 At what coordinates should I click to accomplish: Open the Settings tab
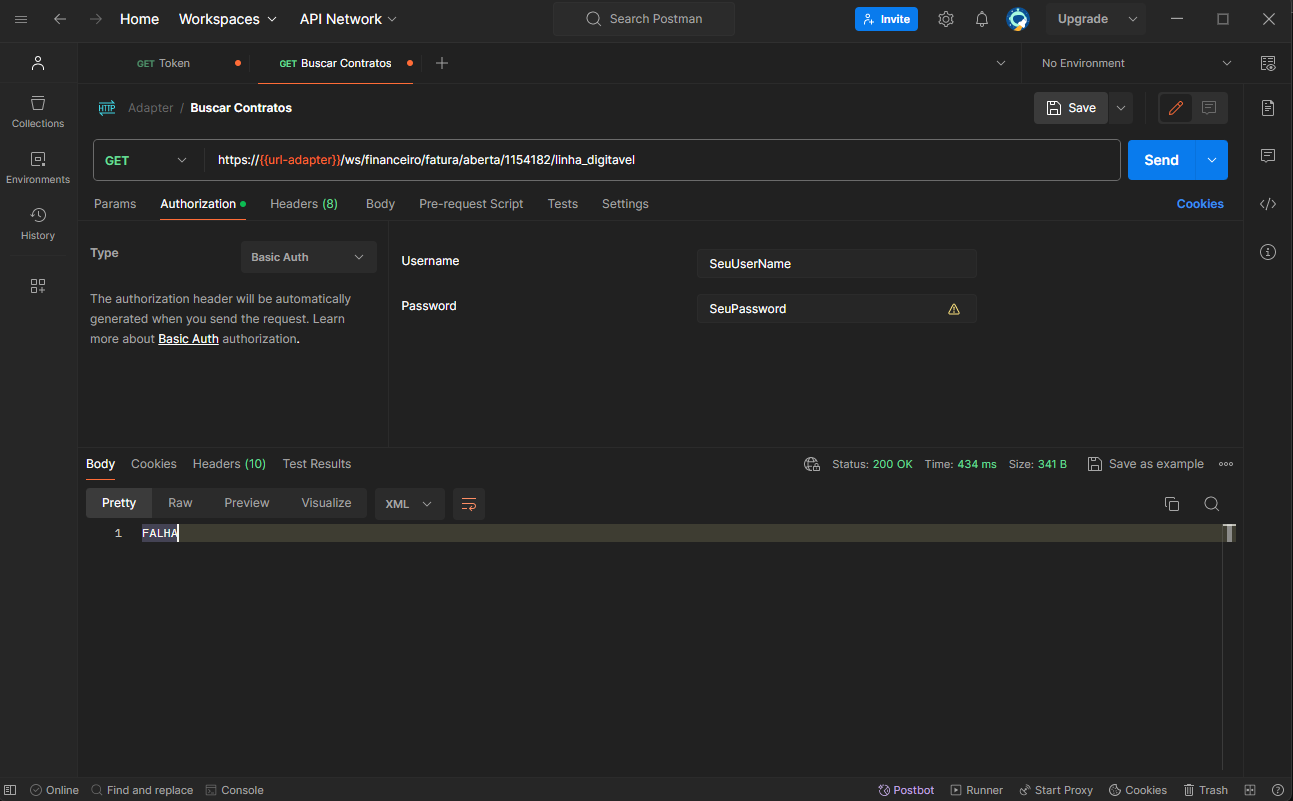tap(625, 204)
